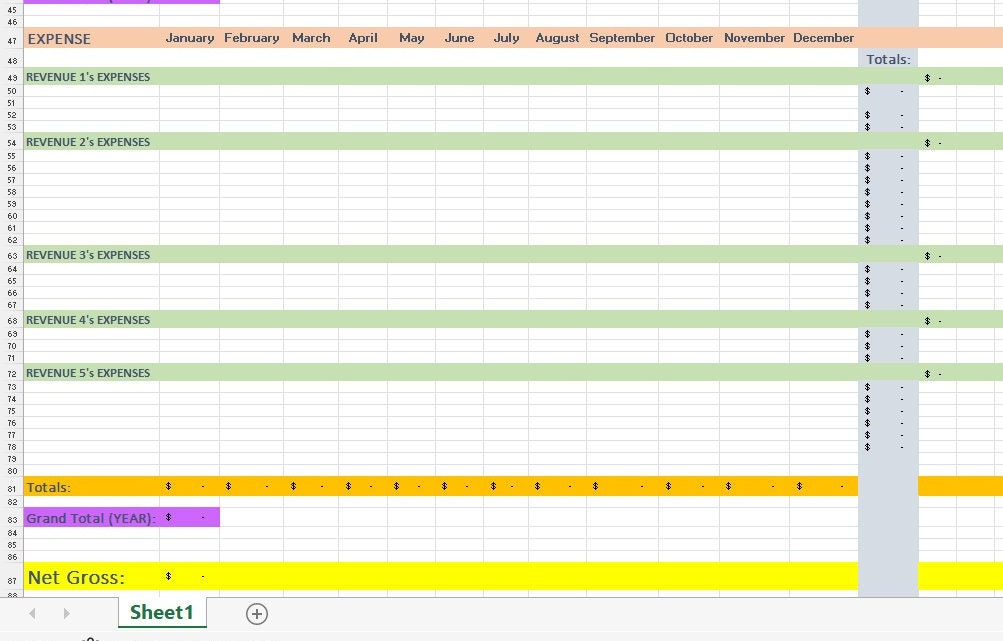1003x641 pixels.
Task: Select the January column header cell
Action: tap(189, 38)
